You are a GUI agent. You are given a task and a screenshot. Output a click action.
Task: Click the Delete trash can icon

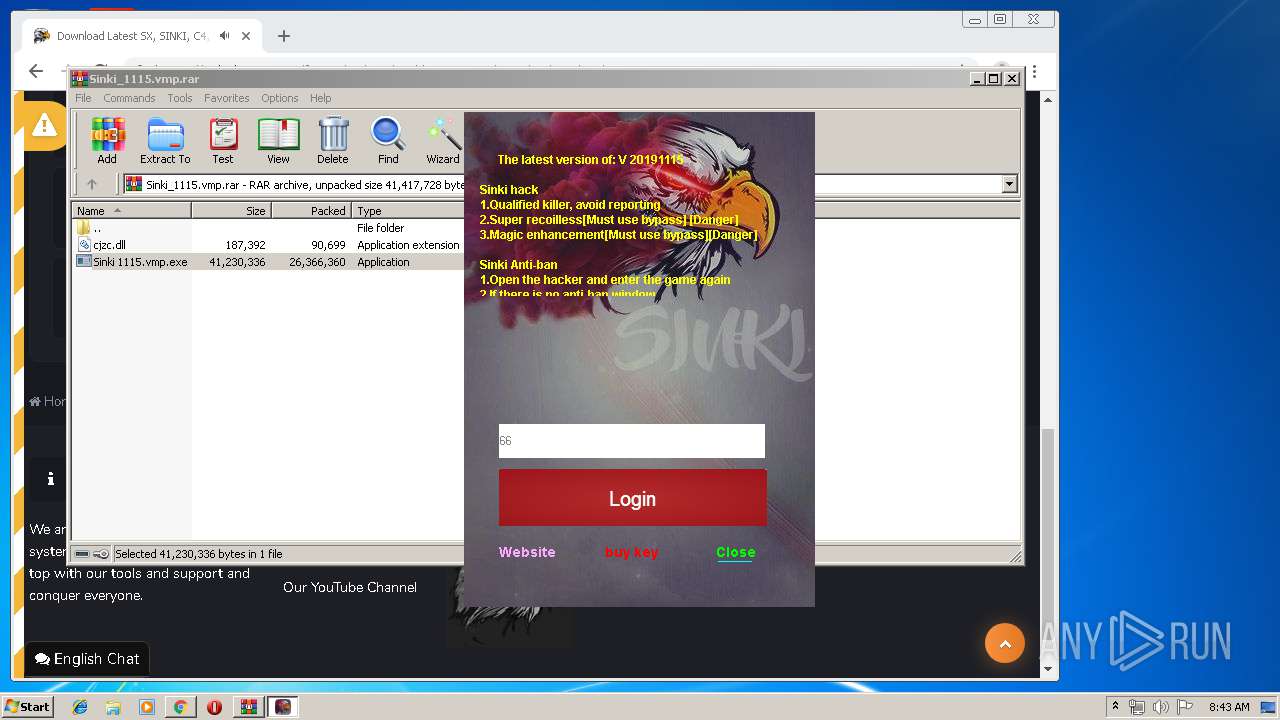click(x=333, y=141)
